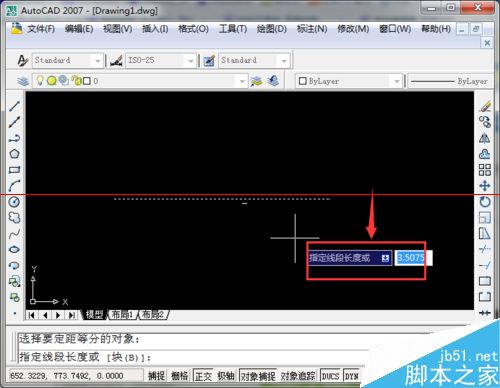Open the Layer Properties Manager
The image size is (500, 388).
pyautogui.click(x=23, y=81)
